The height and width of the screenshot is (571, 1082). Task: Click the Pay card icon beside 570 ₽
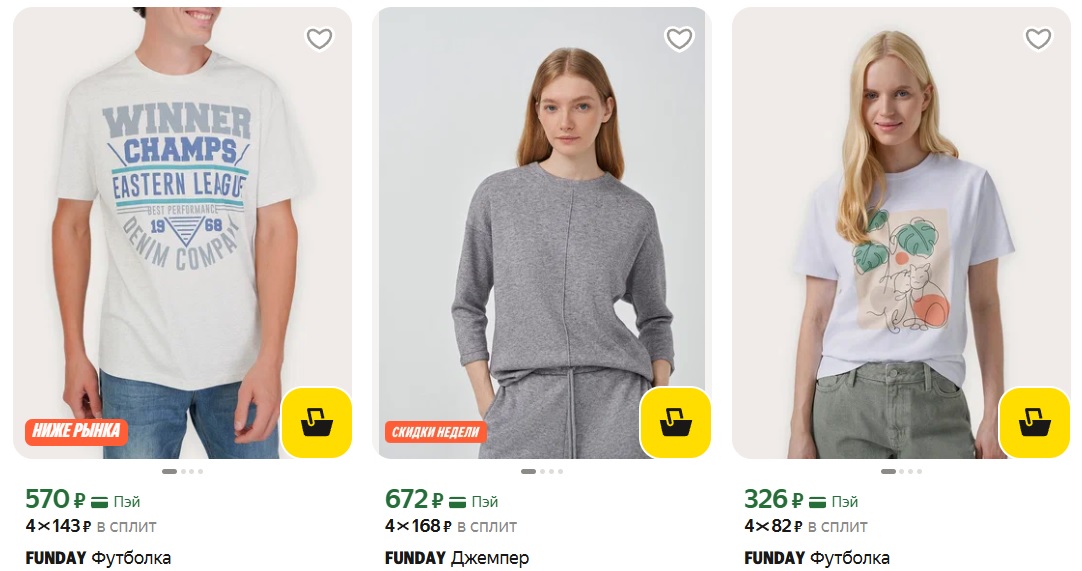click(x=100, y=501)
